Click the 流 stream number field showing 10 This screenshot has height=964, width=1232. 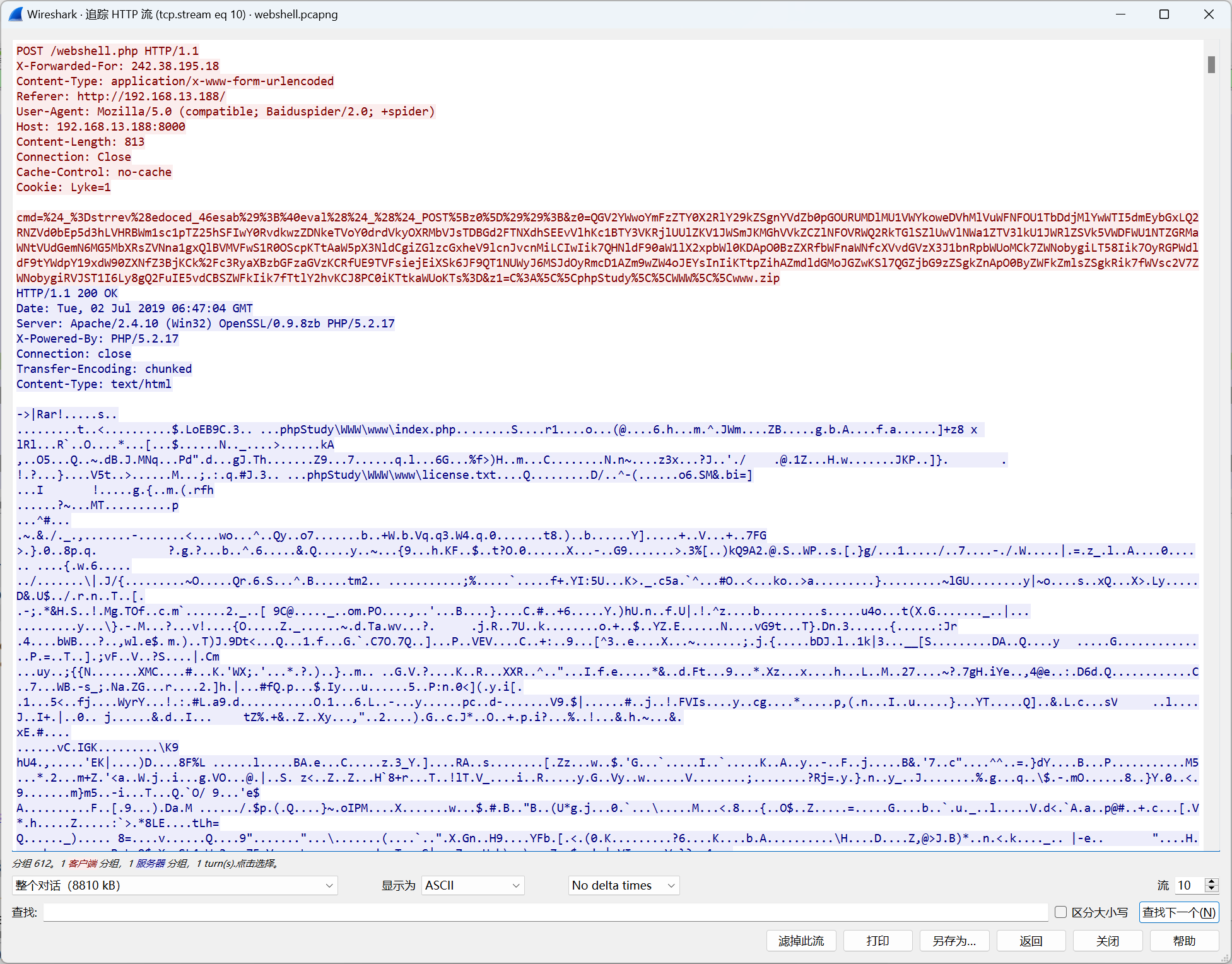coord(1190,885)
